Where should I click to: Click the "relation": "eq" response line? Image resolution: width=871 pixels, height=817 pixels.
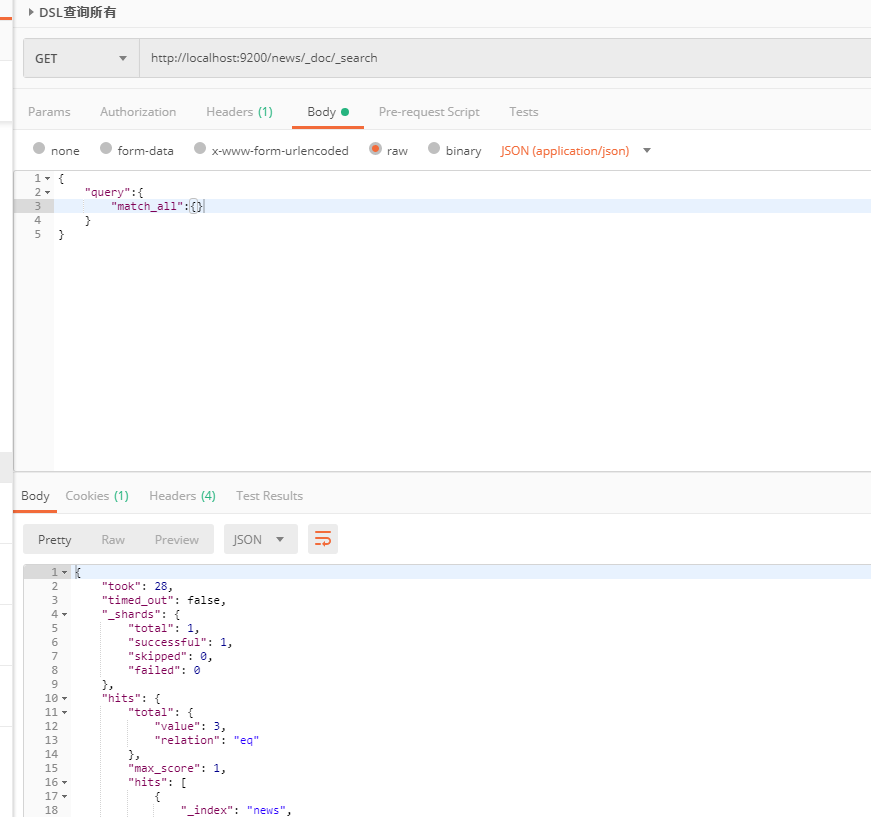(x=207, y=740)
